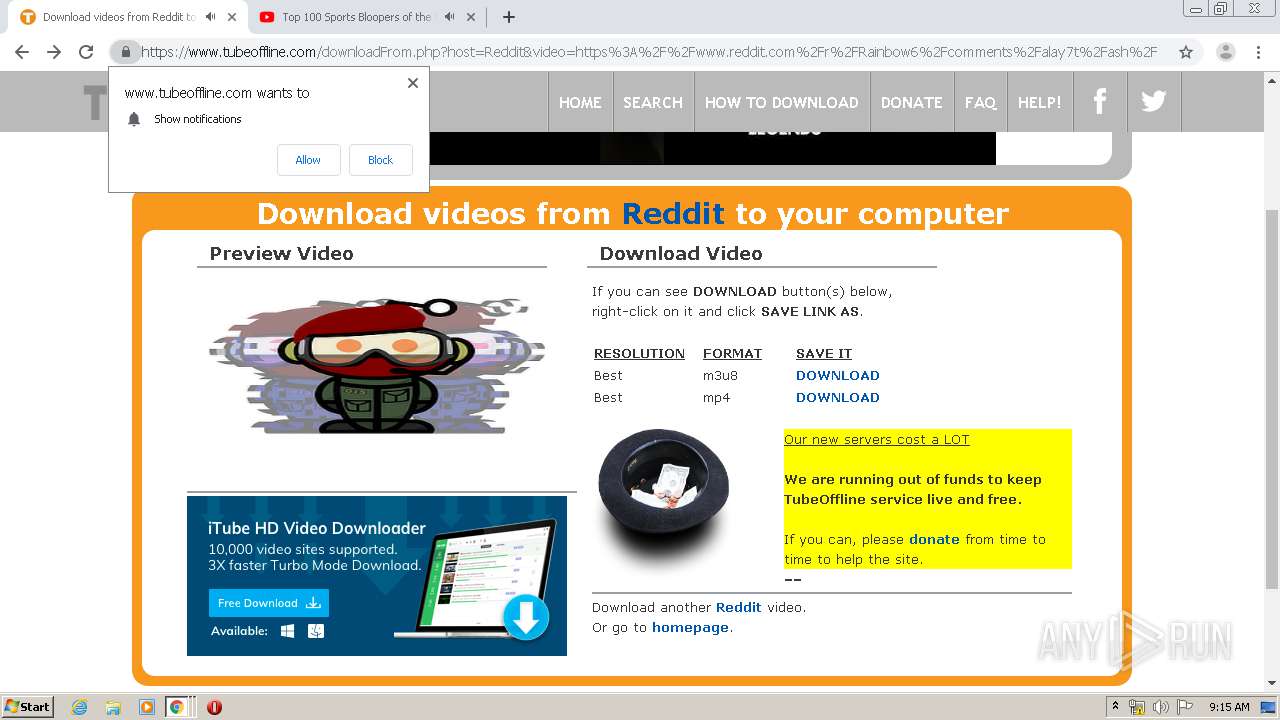The width and height of the screenshot is (1280, 720).
Task: Open the Windows Start menu
Action: 28,706
